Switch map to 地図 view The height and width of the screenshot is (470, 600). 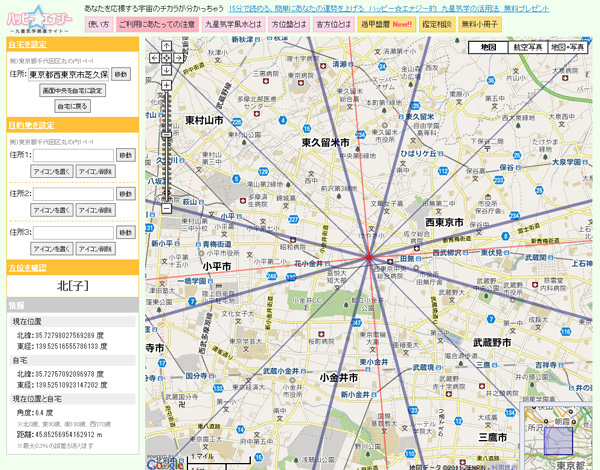(488, 47)
